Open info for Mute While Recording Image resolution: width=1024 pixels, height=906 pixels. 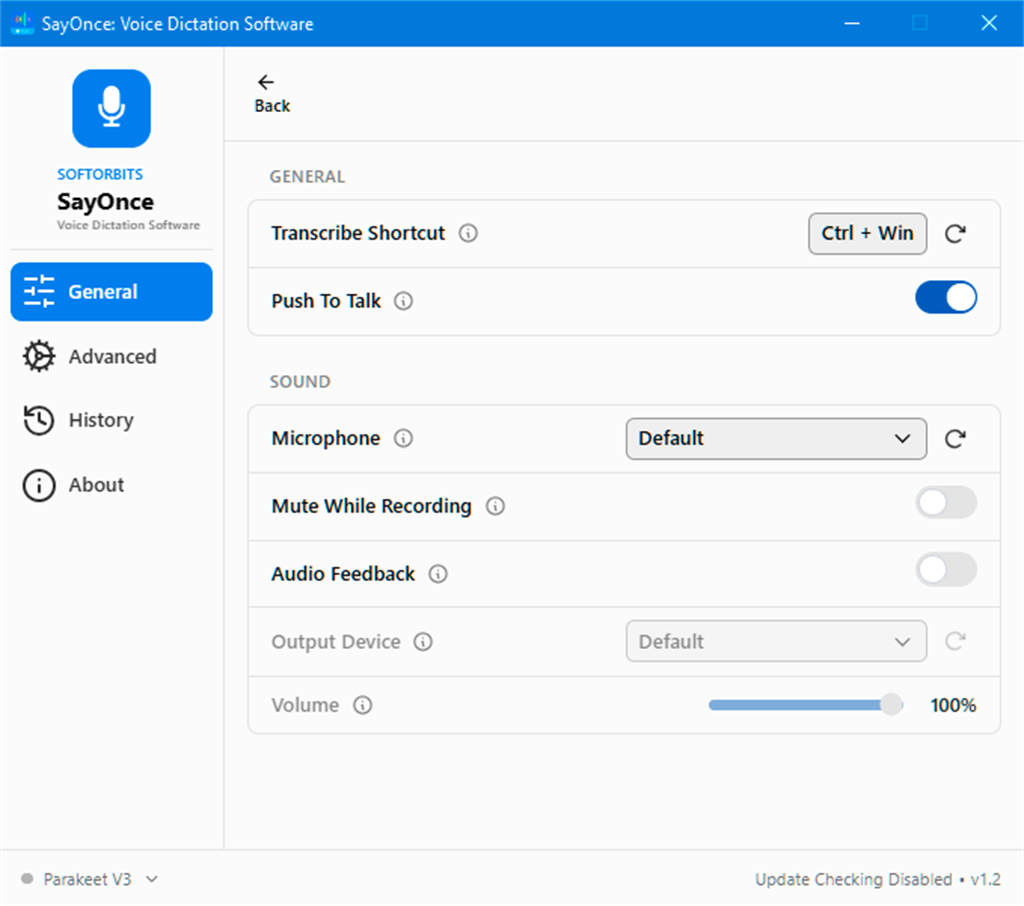click(496, 506)
